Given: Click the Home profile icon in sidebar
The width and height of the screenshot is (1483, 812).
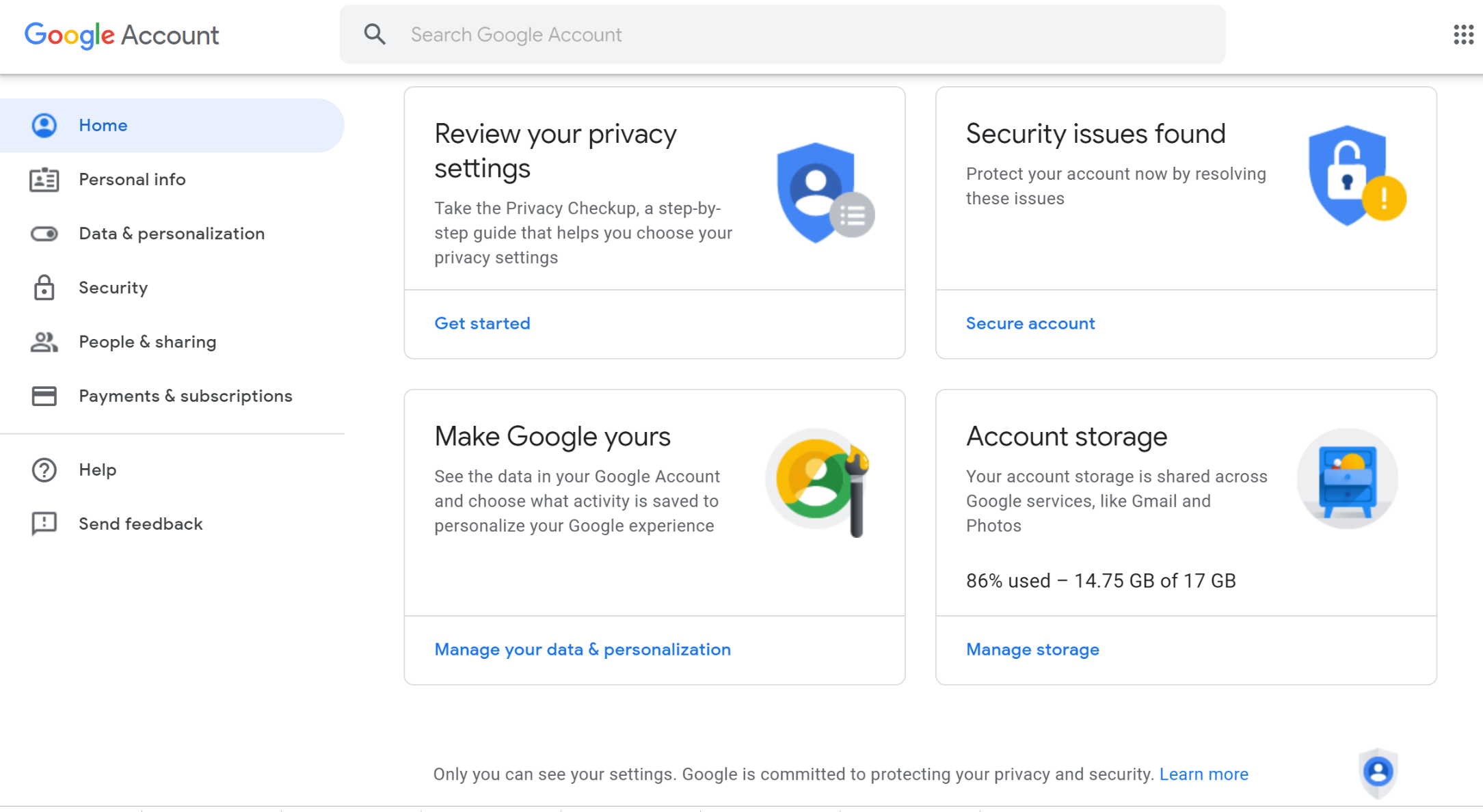Looking at the screenshot, I should [x=44, y=125].
